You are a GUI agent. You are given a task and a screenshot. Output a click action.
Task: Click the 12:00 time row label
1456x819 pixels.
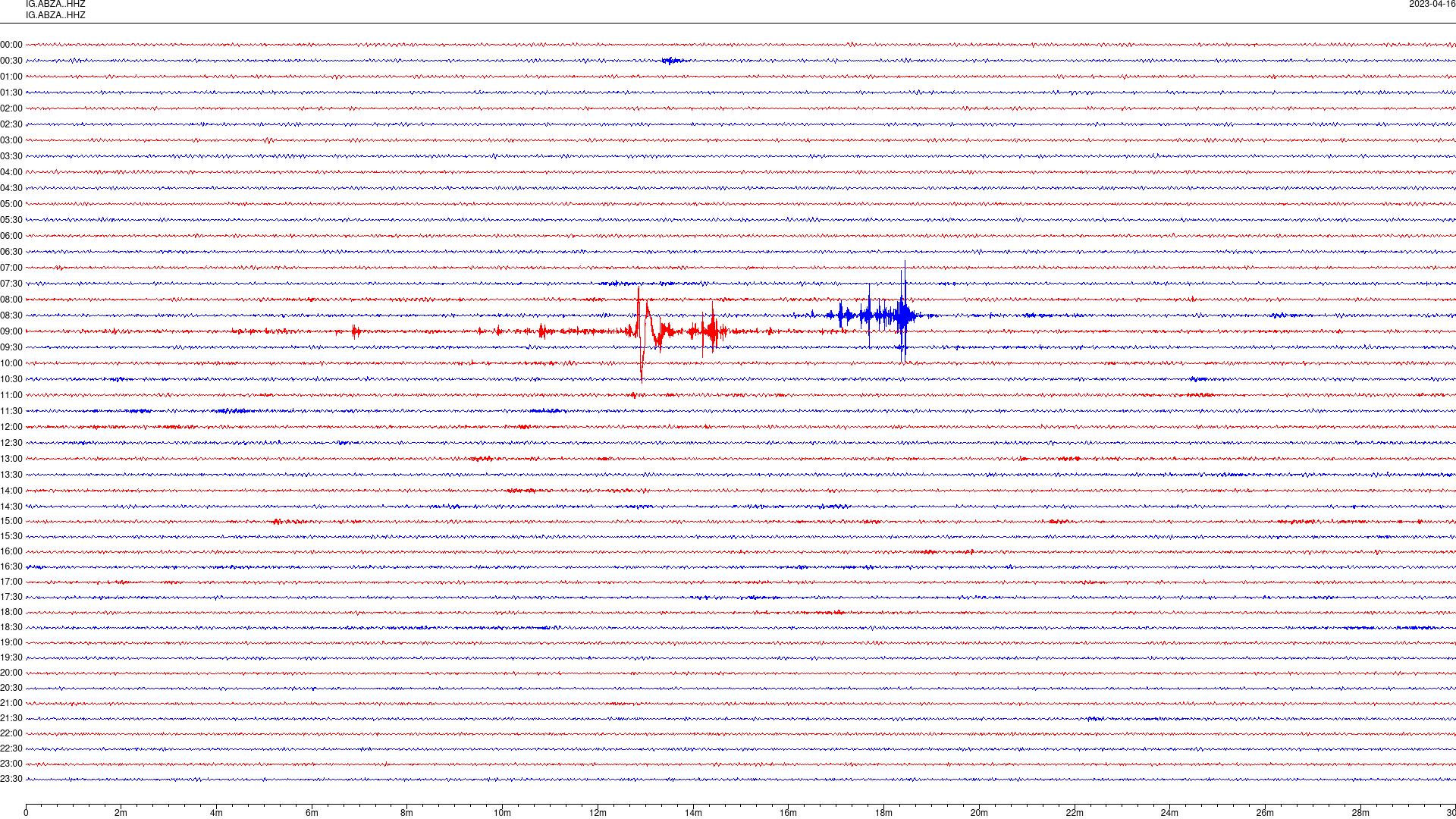(x=11, y=427)
